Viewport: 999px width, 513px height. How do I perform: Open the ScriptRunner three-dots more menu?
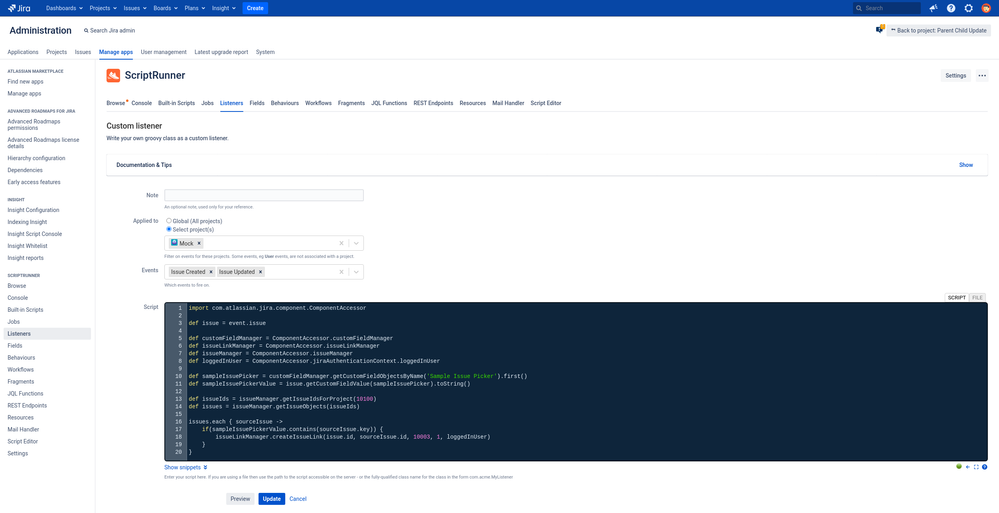(x=982, y=76)
